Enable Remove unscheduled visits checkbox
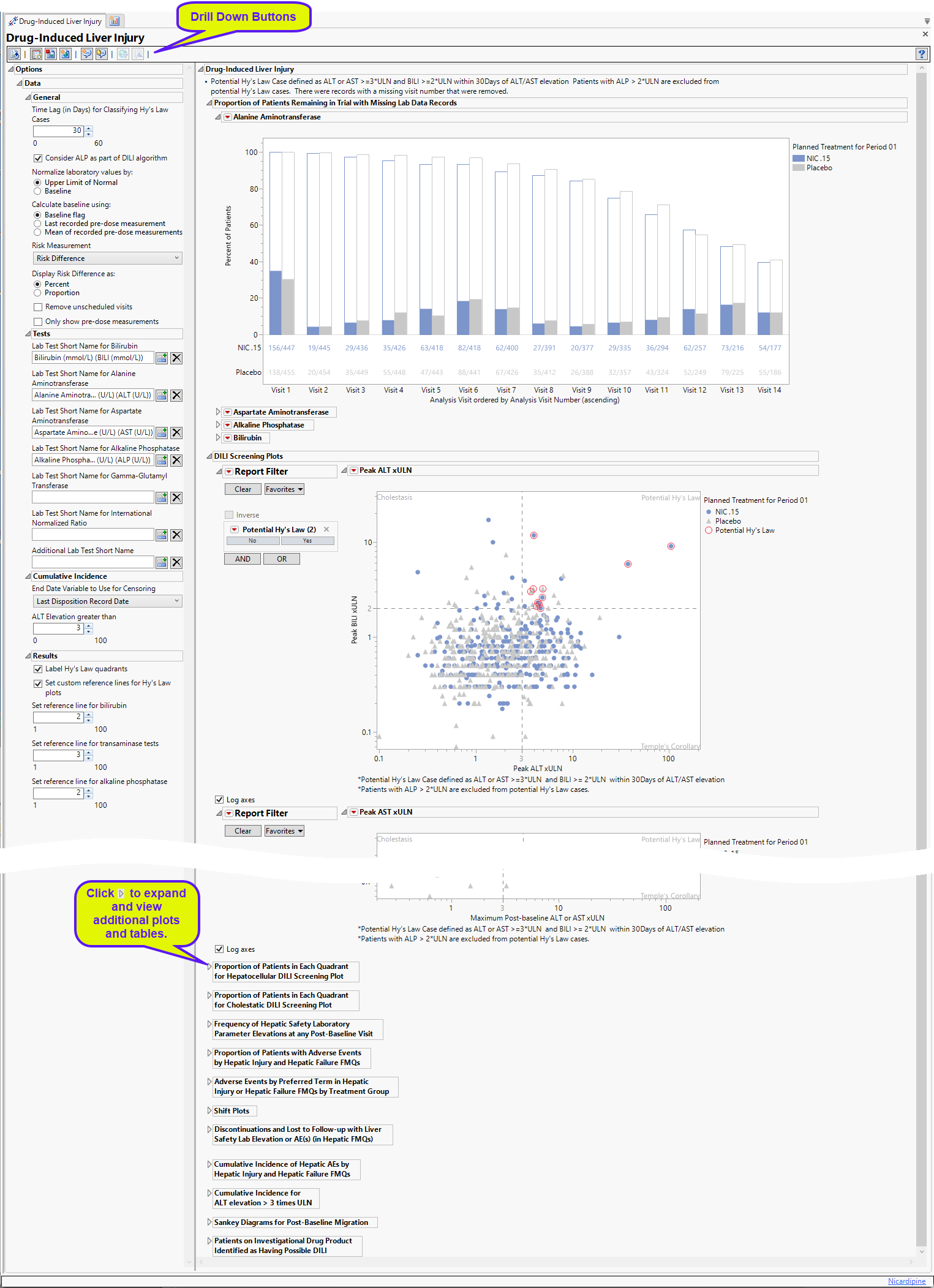Viewport: 934px width, 1288px height. point(38,307)
